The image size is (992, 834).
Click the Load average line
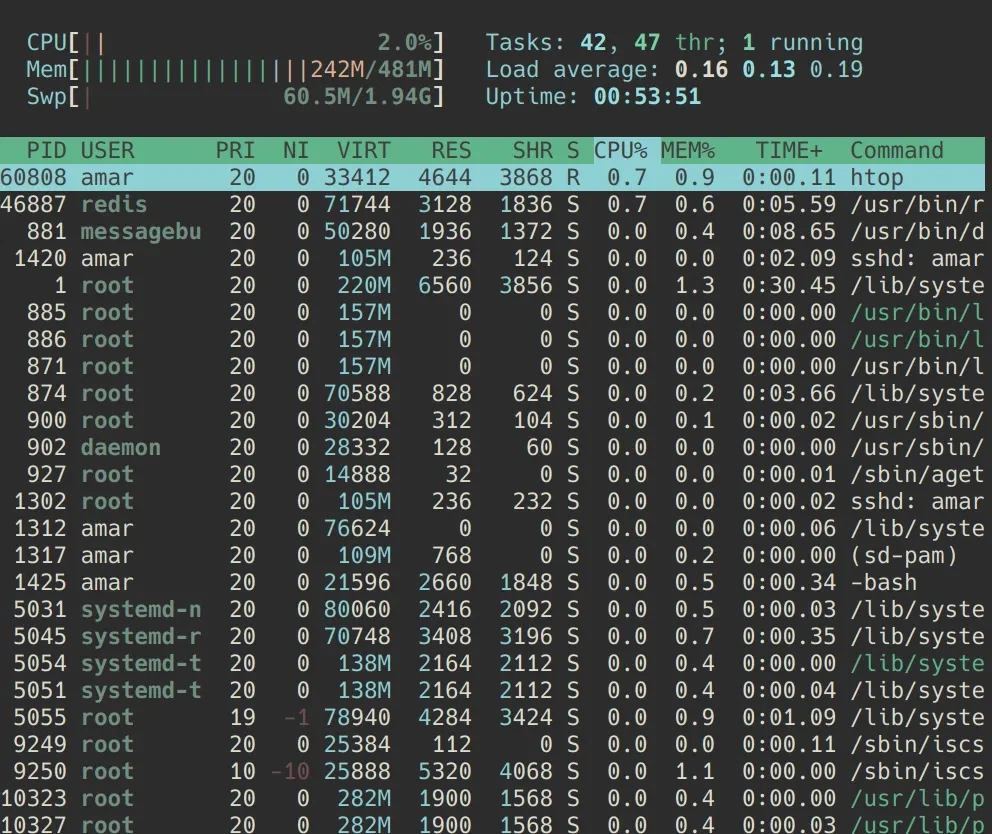tap(674, 70)
